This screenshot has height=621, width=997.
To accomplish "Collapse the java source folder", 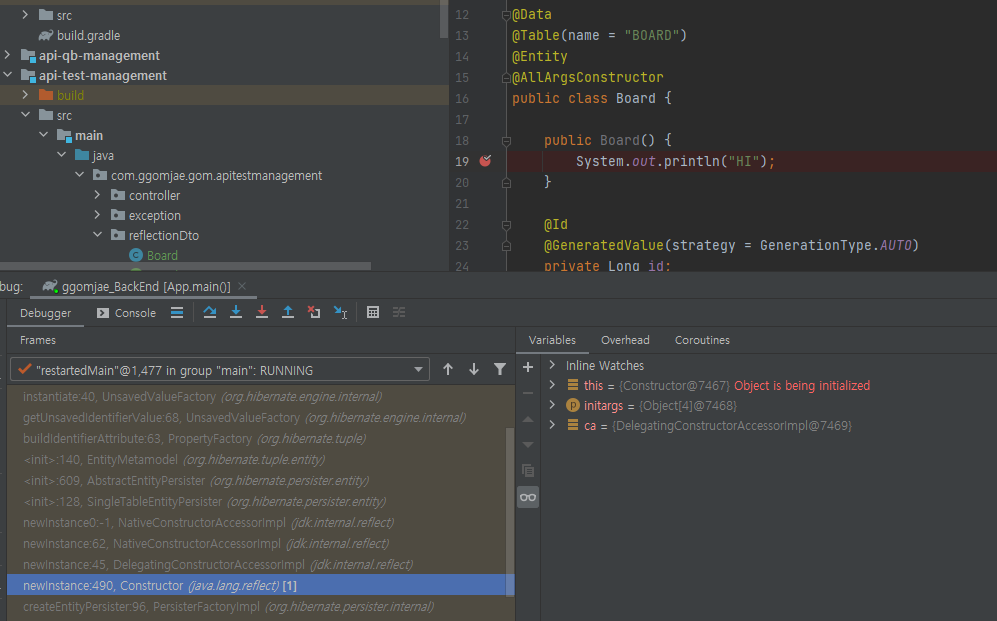I will coord(62,155).
